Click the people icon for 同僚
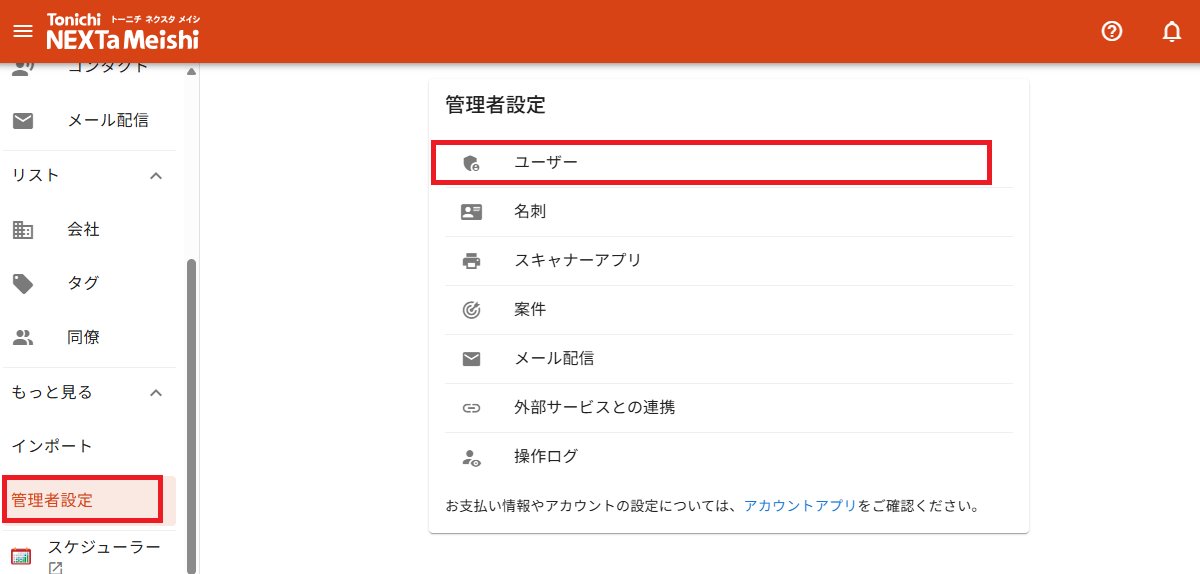This screenshot has width=1200, height=574. pos(23,338)
